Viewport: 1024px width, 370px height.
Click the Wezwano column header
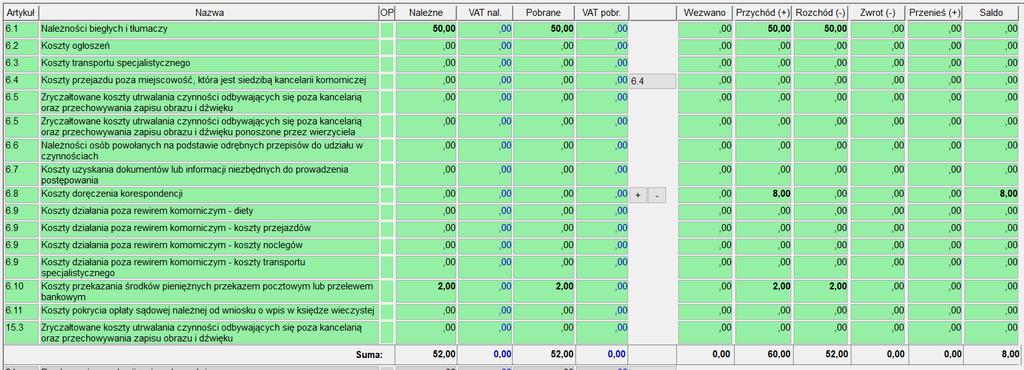pyautogui.click(x=705, y=12)
